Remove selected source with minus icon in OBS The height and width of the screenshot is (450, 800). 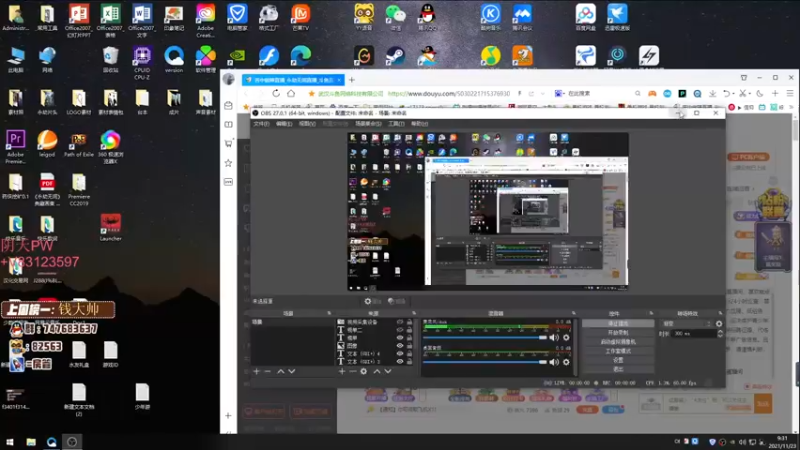click(353, 371)
